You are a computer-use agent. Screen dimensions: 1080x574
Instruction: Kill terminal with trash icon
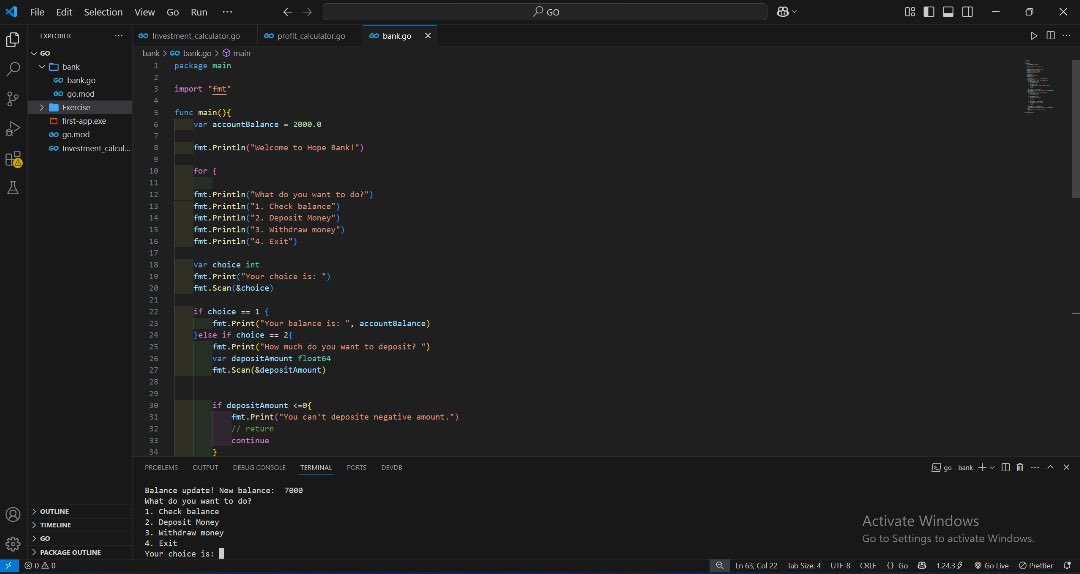click(1020, 467)
